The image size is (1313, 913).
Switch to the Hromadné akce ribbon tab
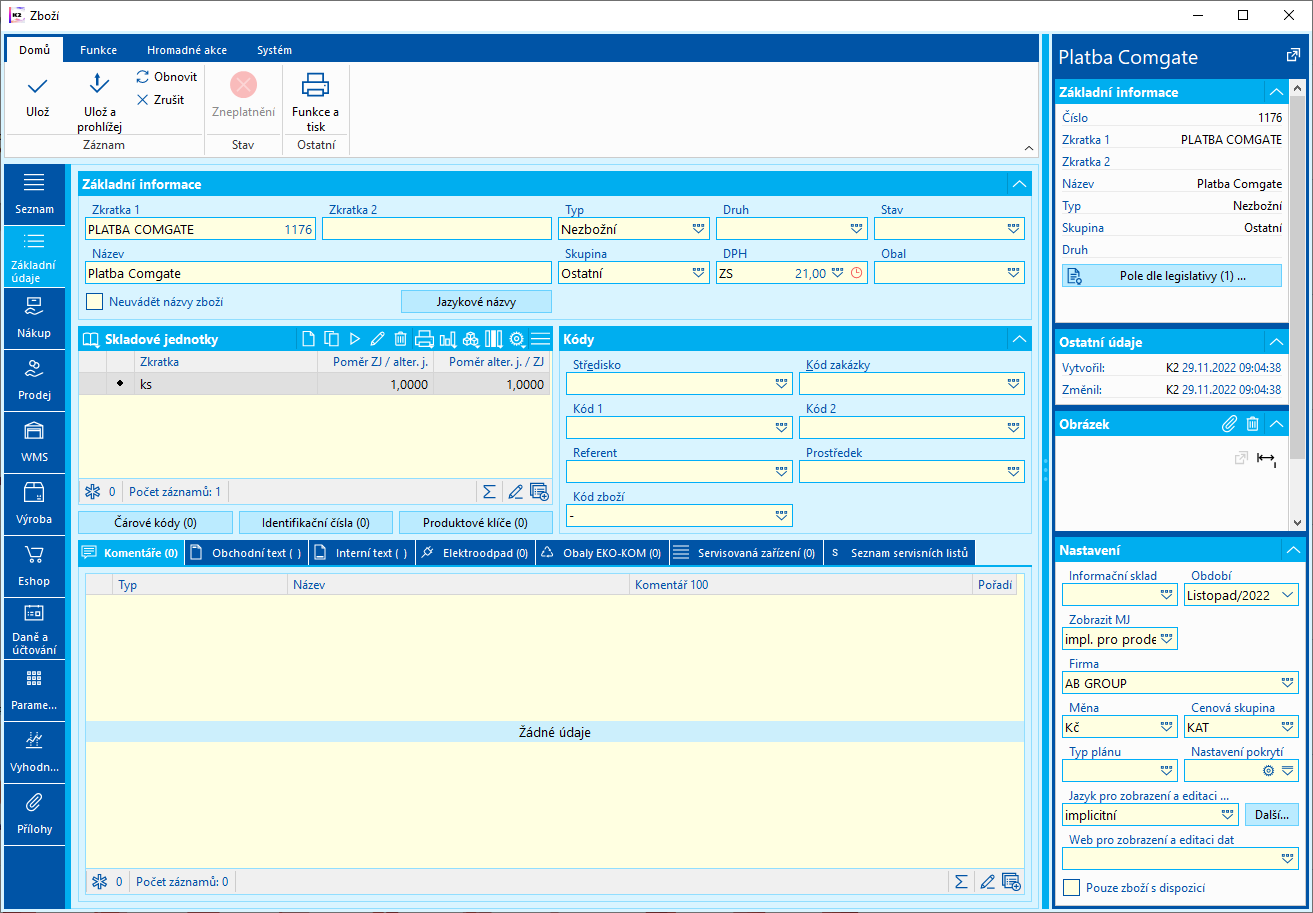click(x=186, y=50)
